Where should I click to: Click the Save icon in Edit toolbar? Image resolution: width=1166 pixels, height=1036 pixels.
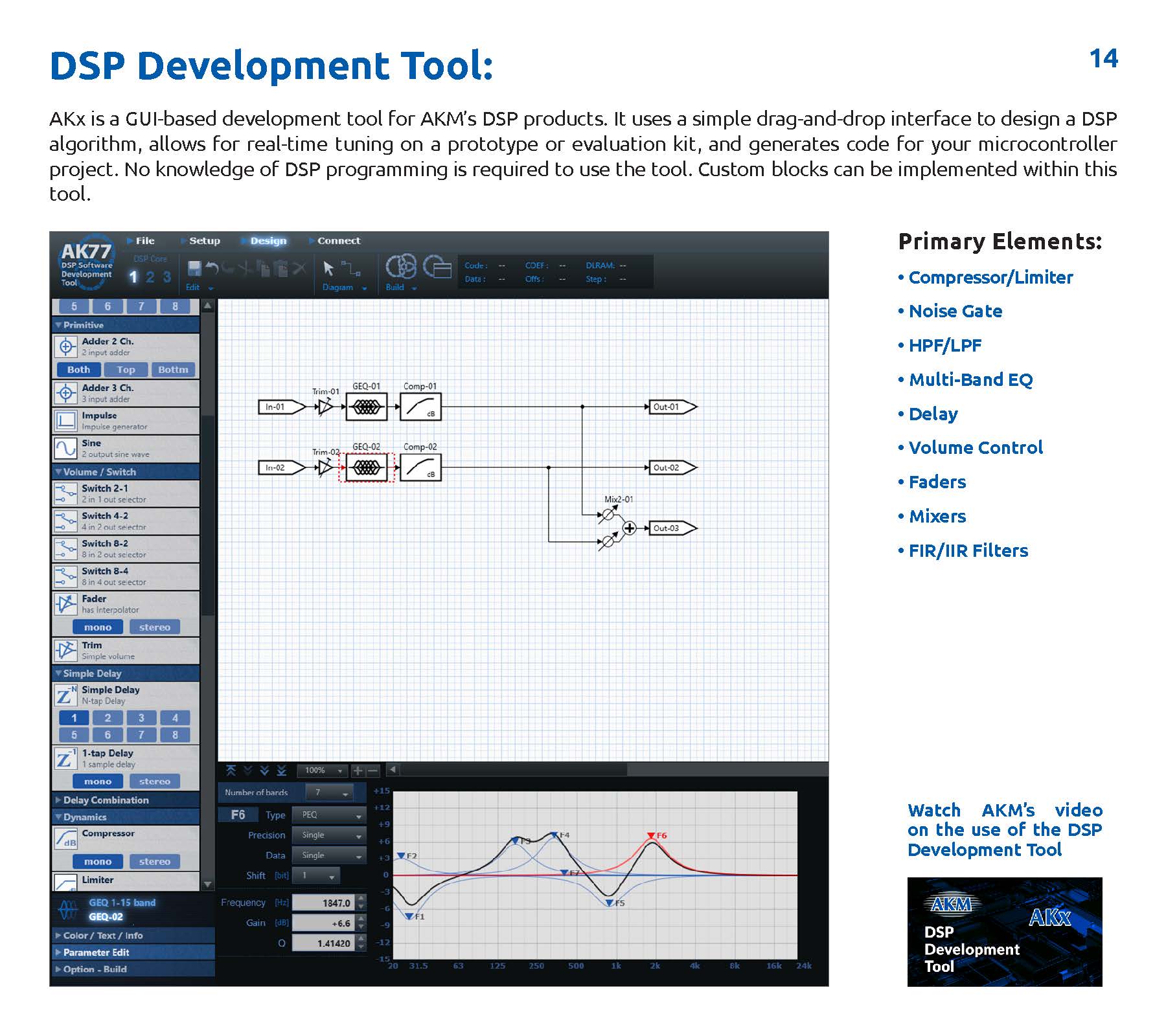coord(194,268)
